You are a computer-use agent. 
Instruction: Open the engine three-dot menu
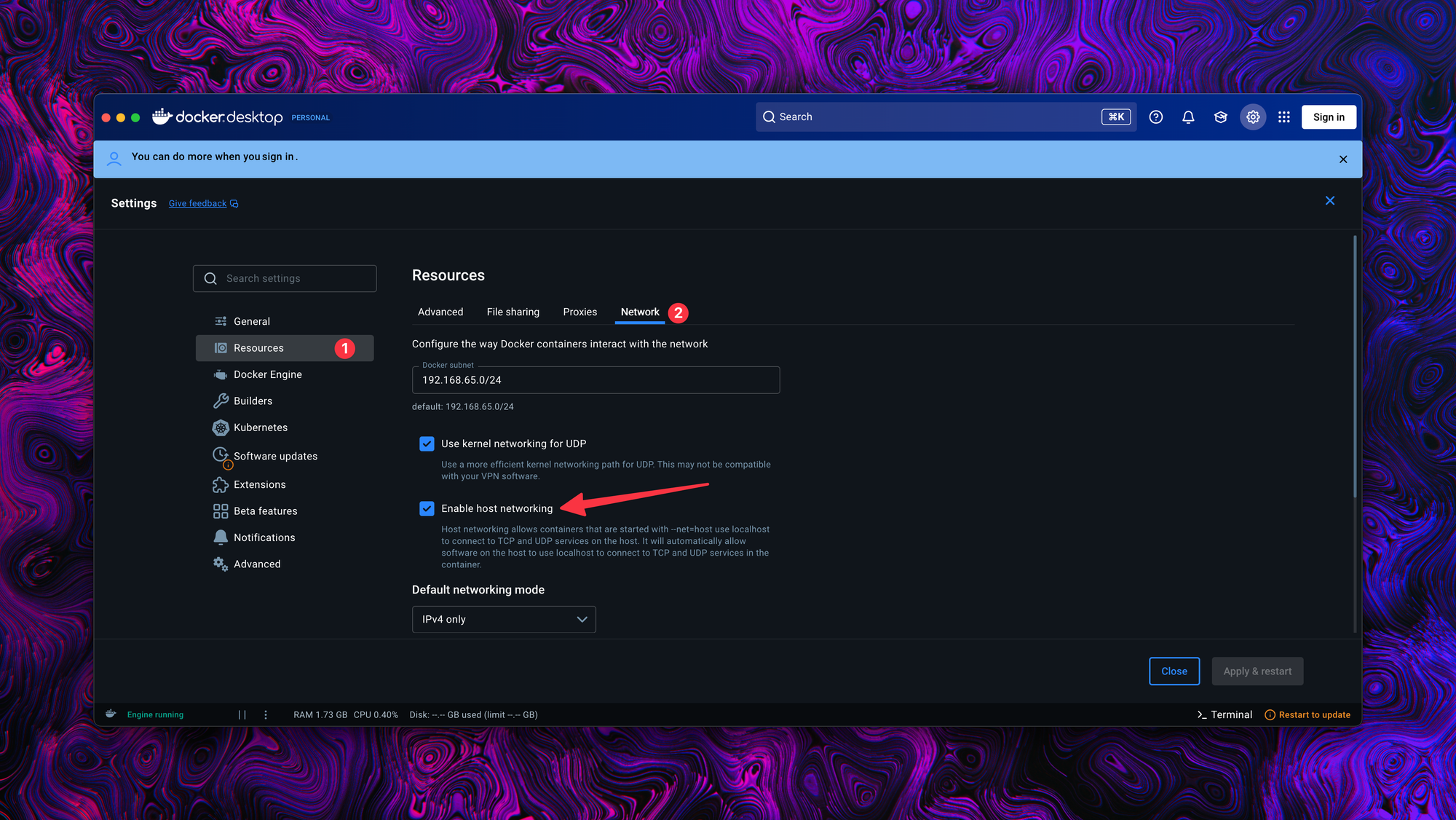click(266, 715)
